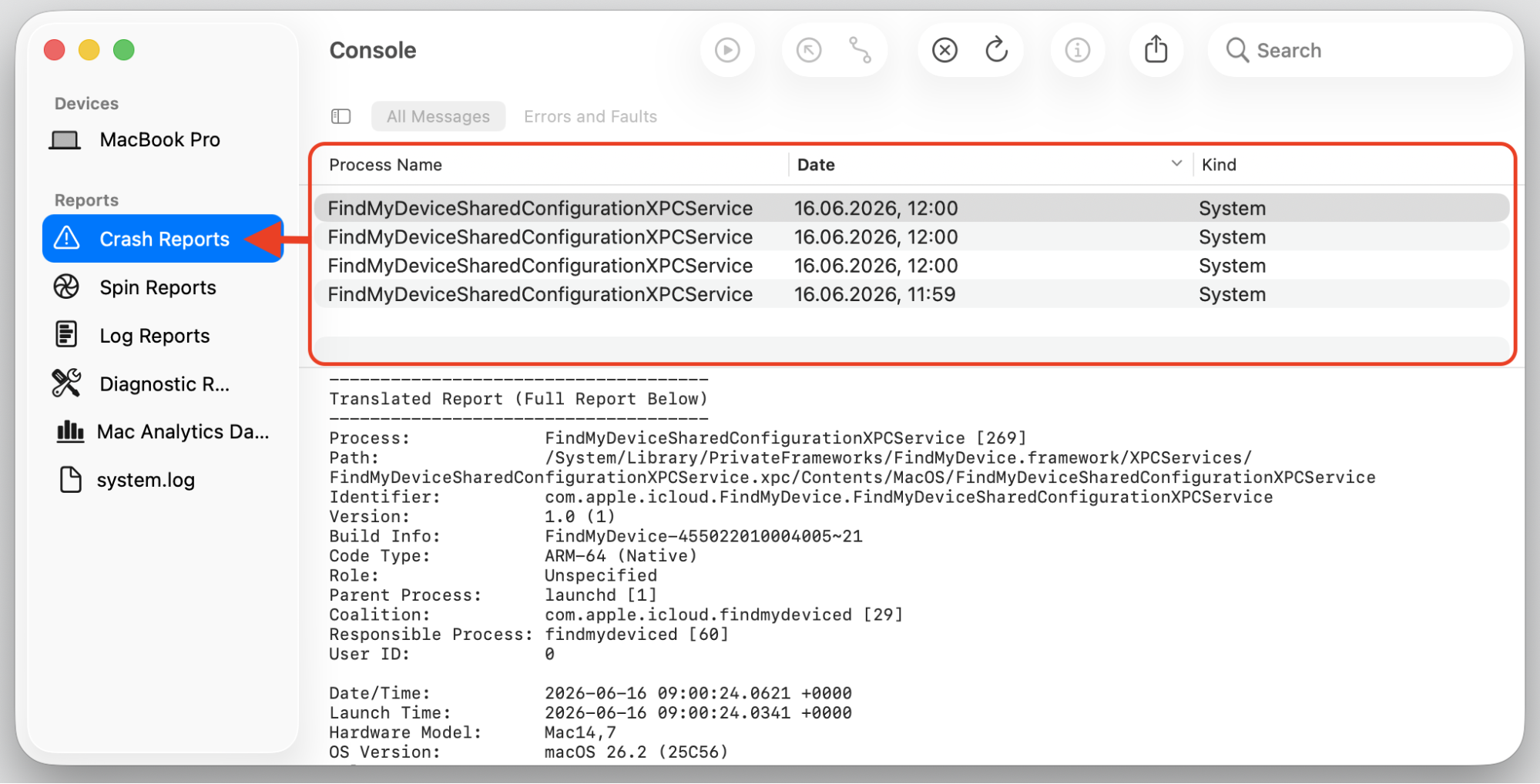Click the yellow minimize window button

pos(89,50)
